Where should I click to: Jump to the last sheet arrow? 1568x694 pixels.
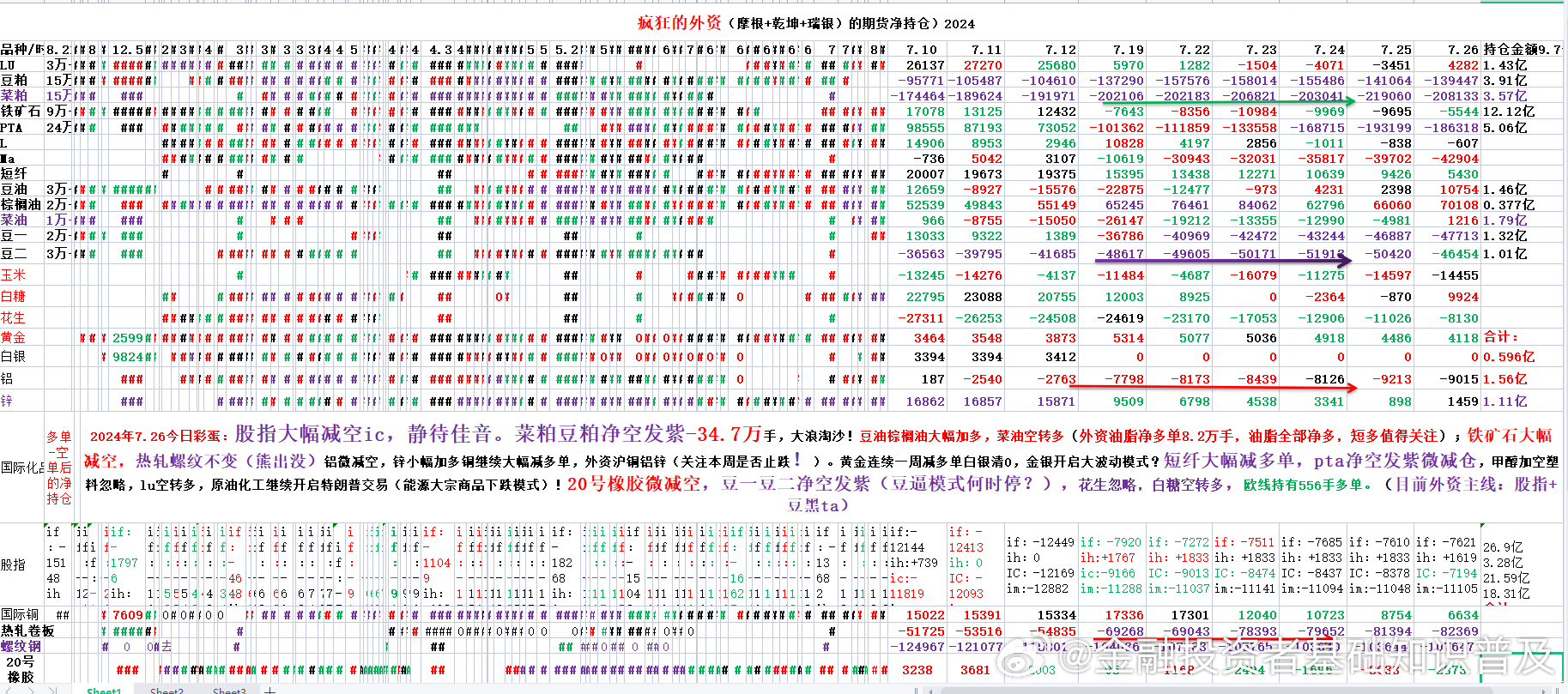pos(54,689)
